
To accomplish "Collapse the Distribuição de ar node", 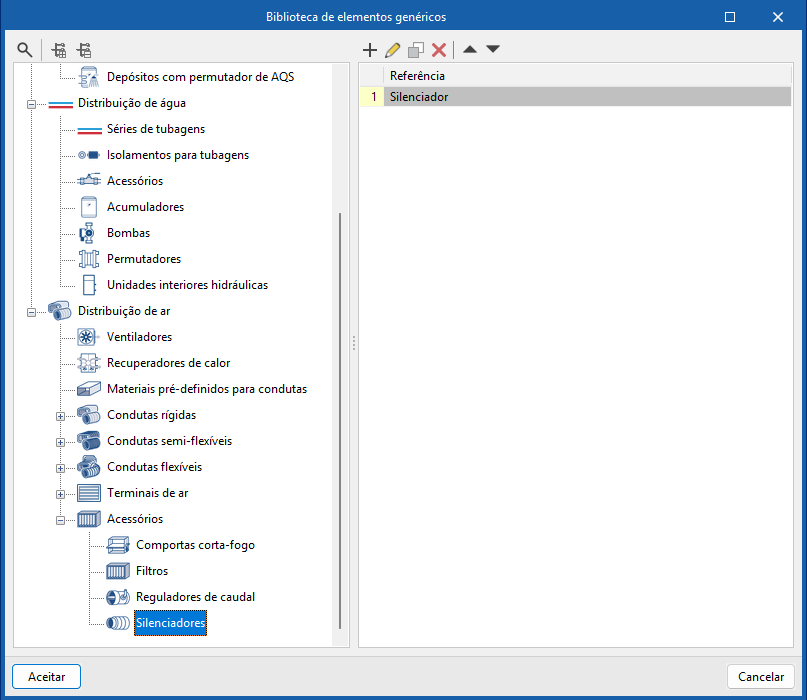I will pyautogui.click(x=32, y=311).
